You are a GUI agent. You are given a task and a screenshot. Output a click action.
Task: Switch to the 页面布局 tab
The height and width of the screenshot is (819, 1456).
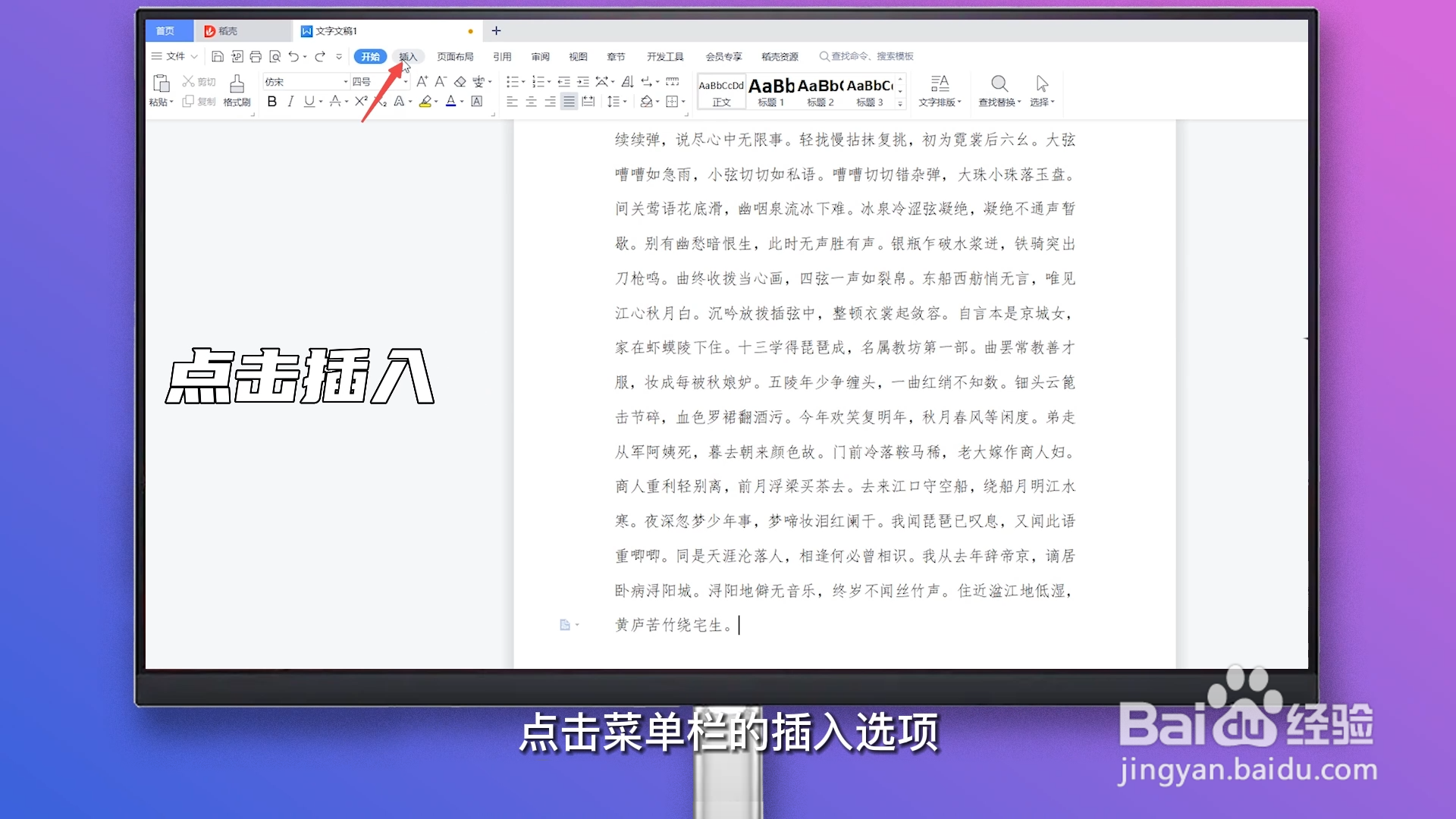455,57
